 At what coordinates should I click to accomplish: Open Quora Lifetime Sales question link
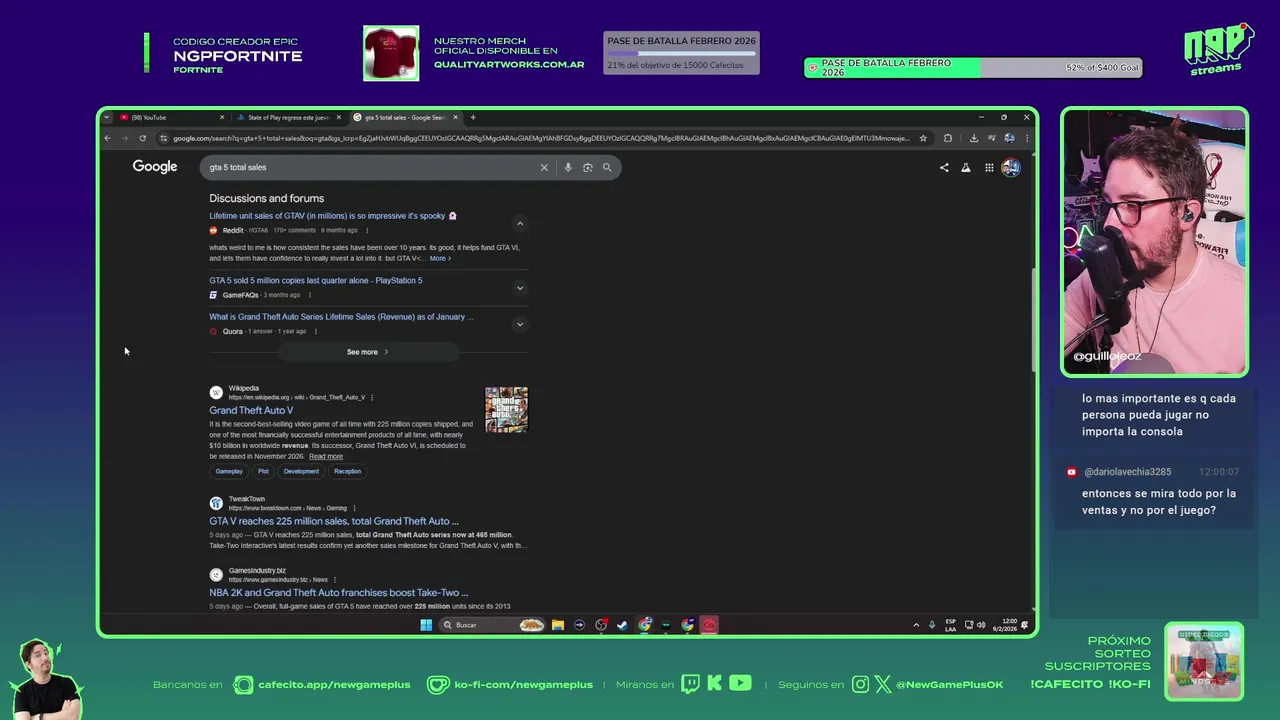[x=341, y=317]
